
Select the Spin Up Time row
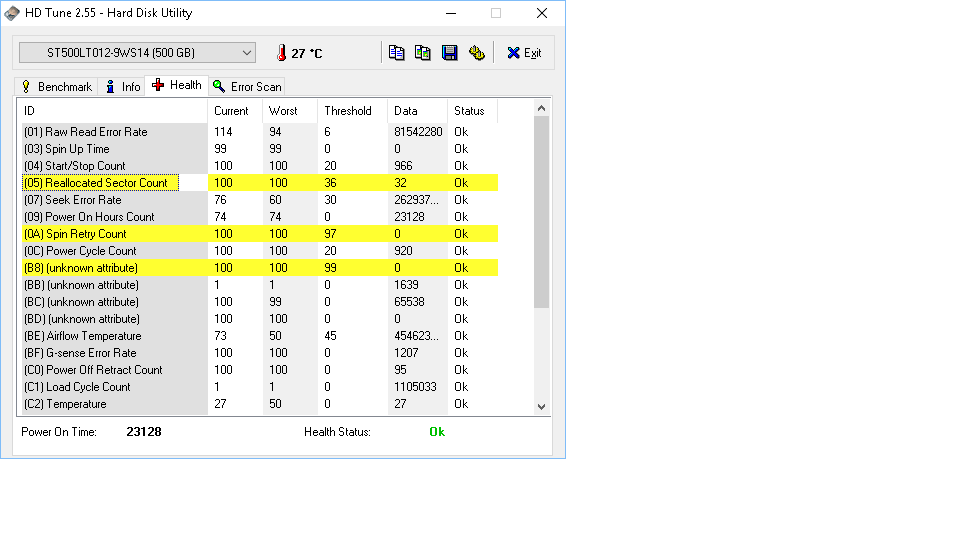(260, 149)
